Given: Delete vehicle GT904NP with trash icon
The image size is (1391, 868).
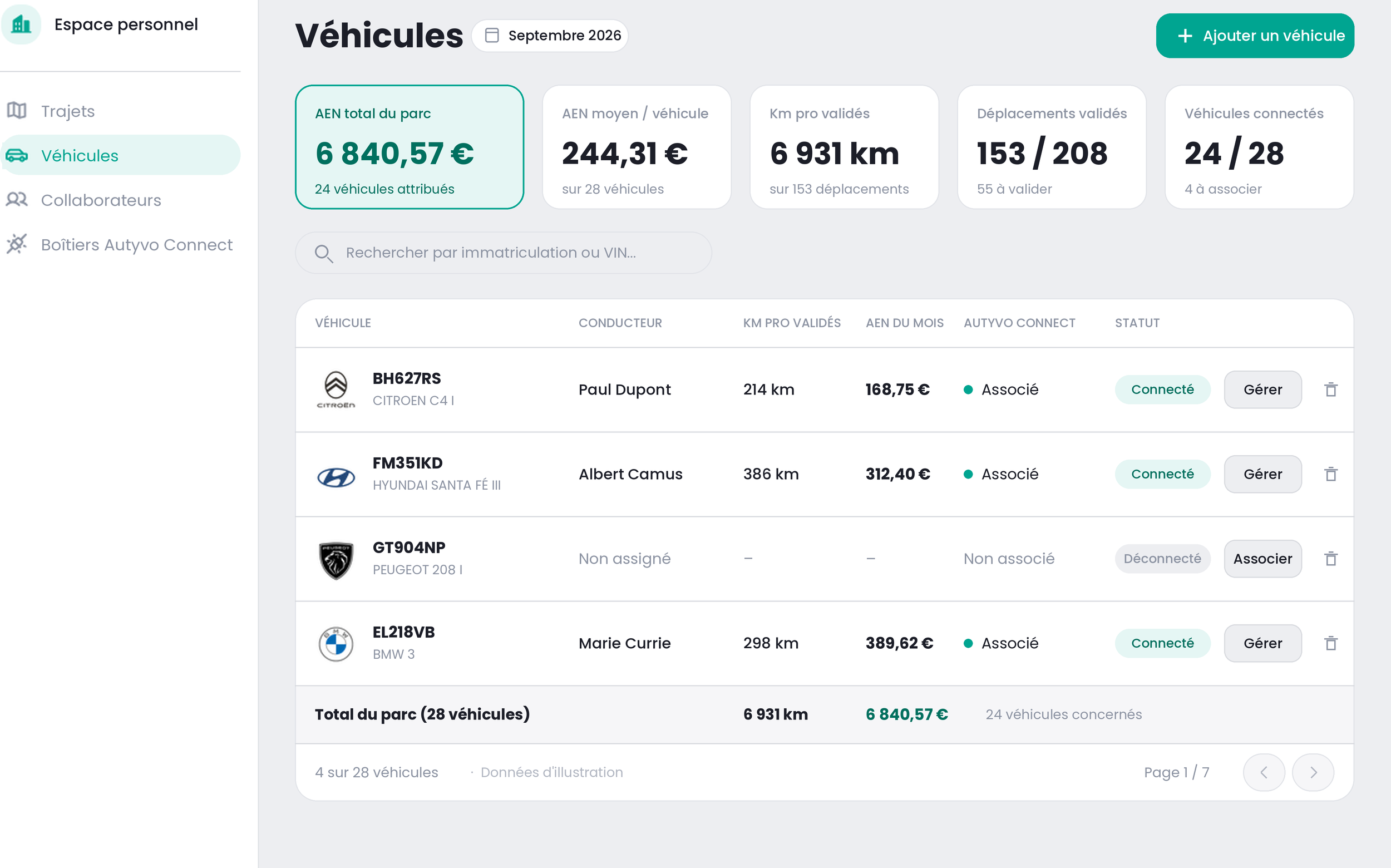Looking at the screenshot, I should 1331,559.
